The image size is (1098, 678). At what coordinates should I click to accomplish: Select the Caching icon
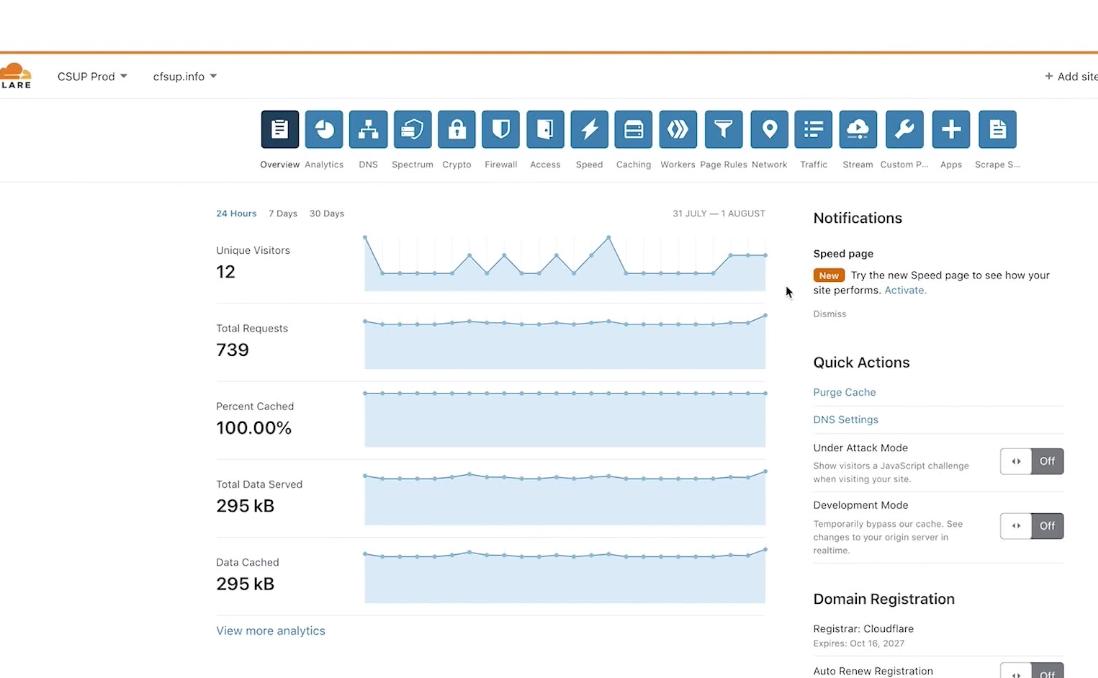[633, 128]
